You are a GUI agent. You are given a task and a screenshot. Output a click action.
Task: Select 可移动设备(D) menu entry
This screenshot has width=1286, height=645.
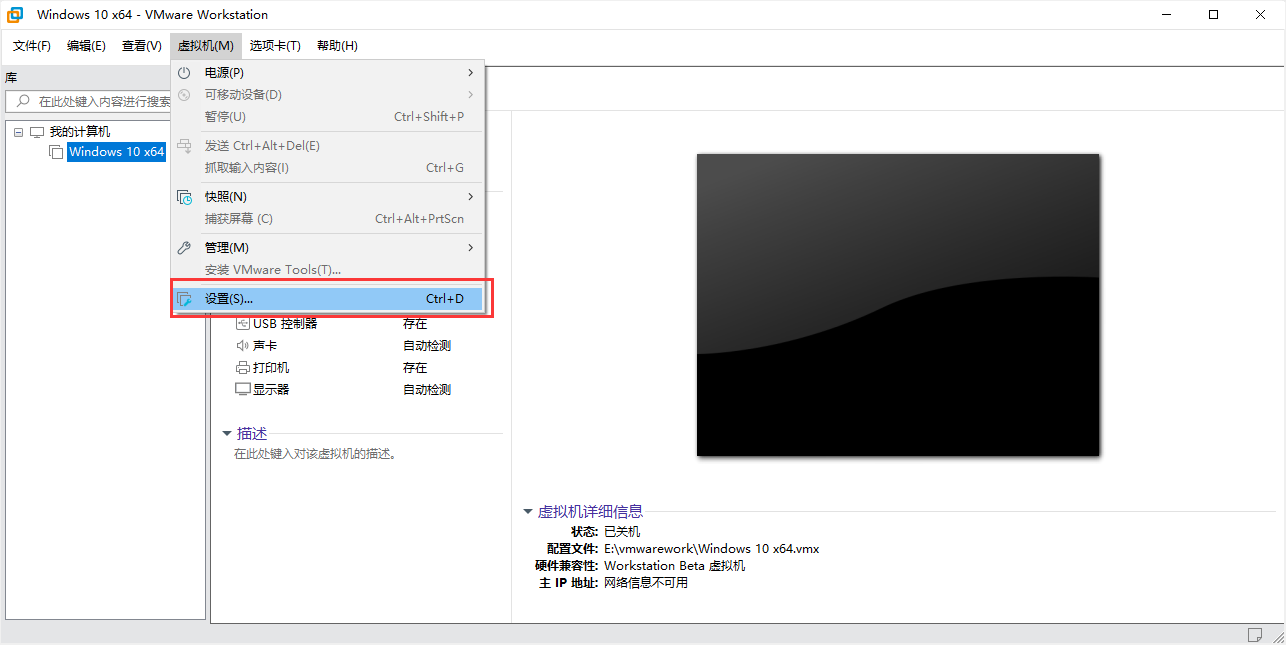(329, 95)
